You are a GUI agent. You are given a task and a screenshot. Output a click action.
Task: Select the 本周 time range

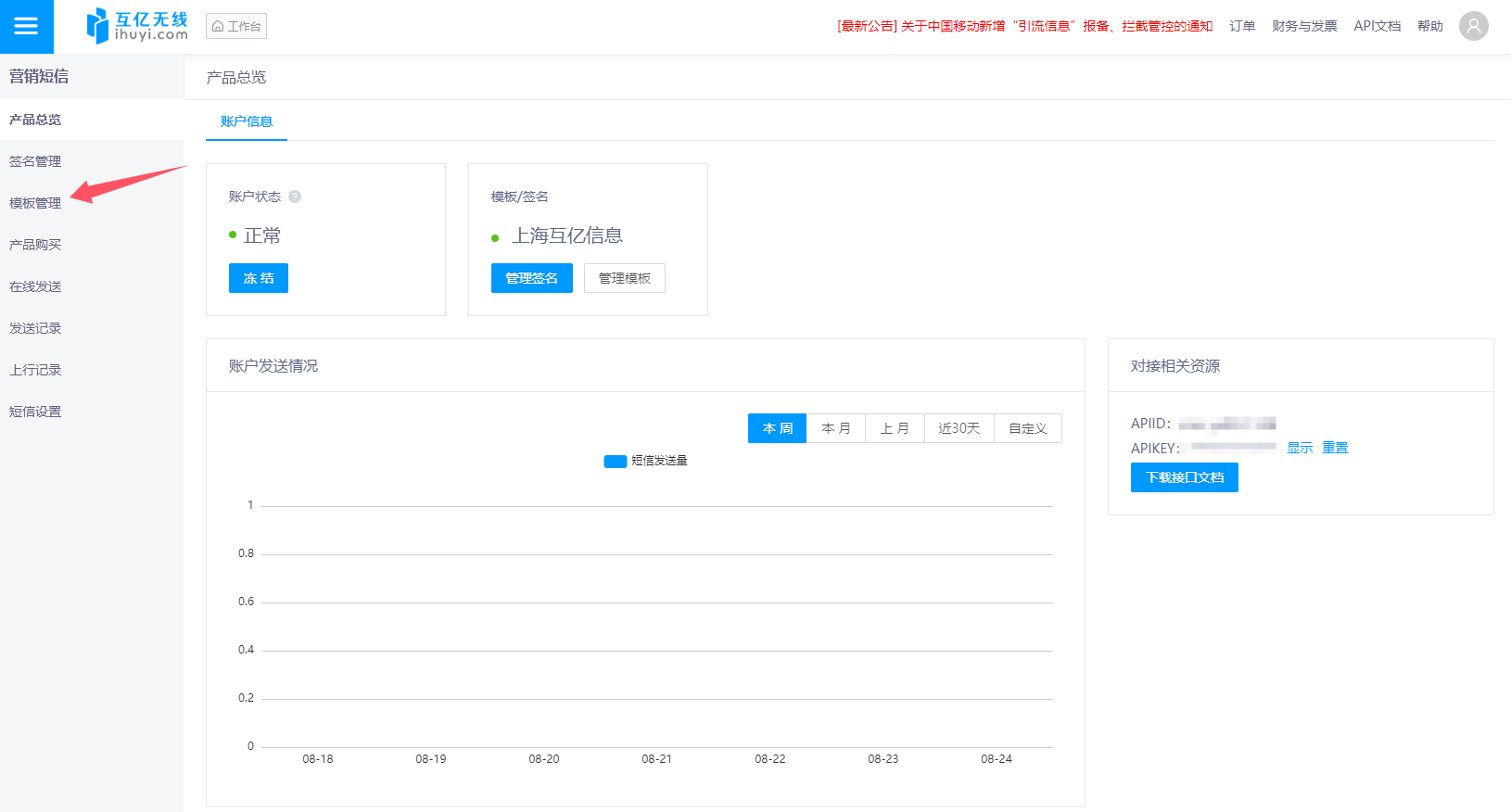pos(777,428)
